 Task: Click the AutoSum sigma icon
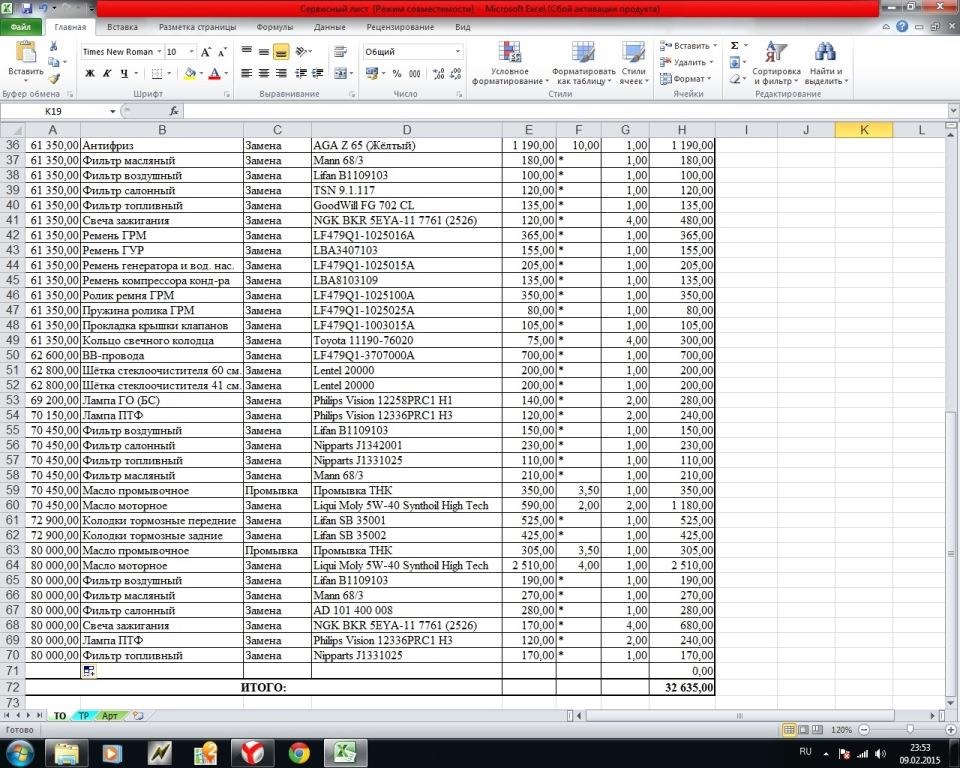click(x=735, y=46)
